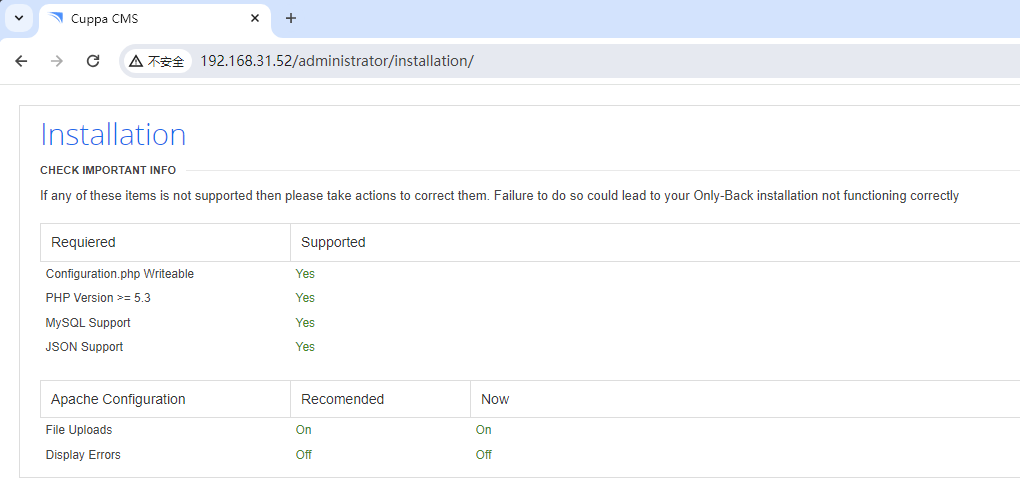Viewport: 1020px width, 497px height.
Task: Expand the tab search dropdown arrow
Action: pyautogui.click(x=18, y=18)
